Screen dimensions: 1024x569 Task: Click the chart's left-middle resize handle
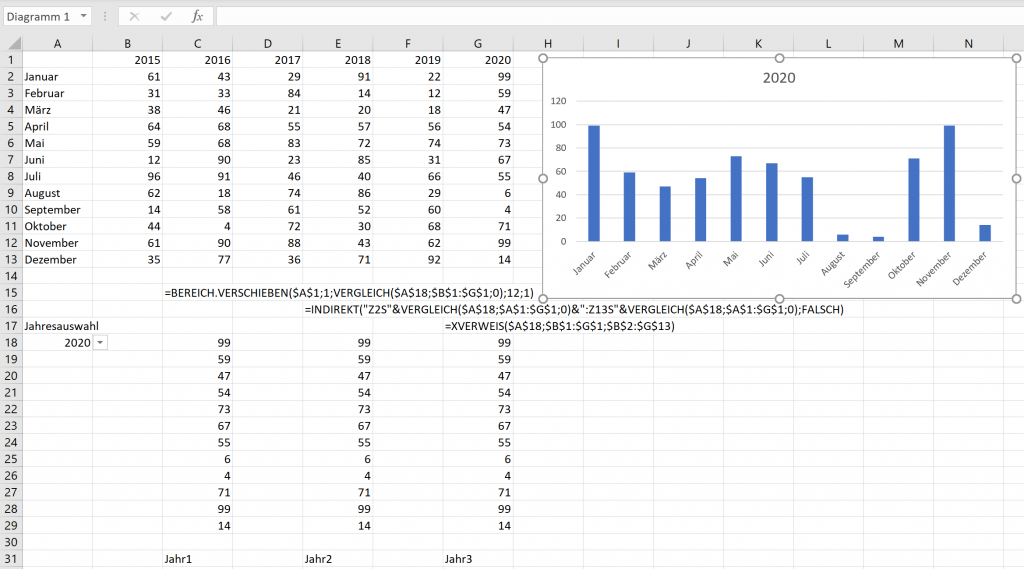point(543,178)
